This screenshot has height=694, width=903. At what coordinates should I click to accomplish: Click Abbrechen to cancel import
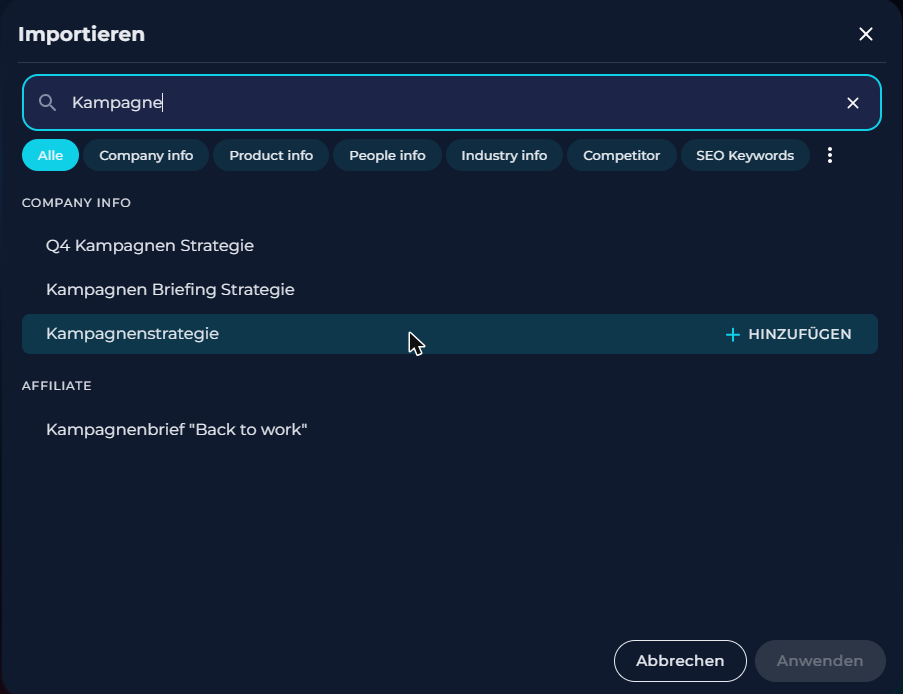[x=680, y=661]
